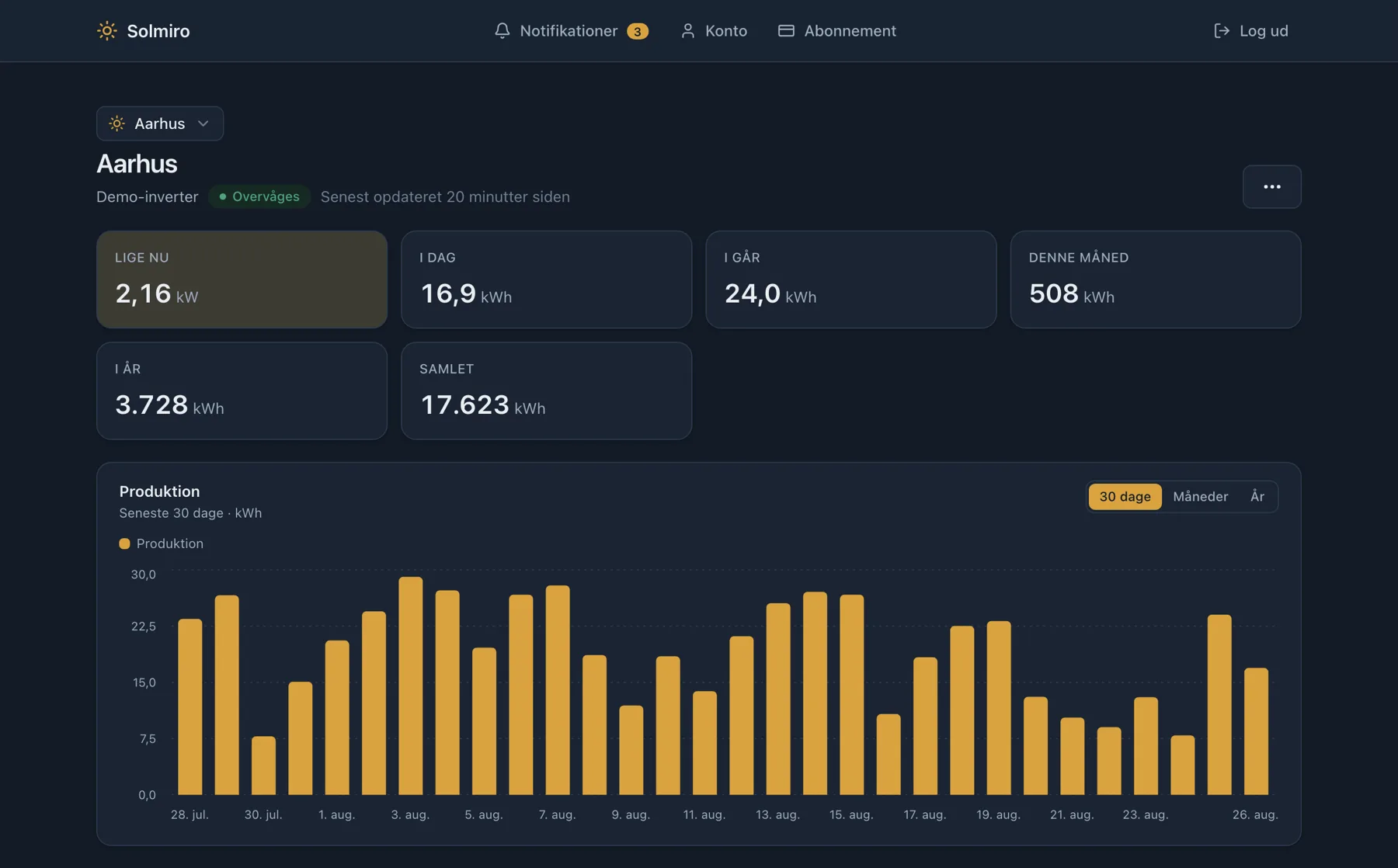Click the chart bar for 7. aug.

[x=558, y=690]
